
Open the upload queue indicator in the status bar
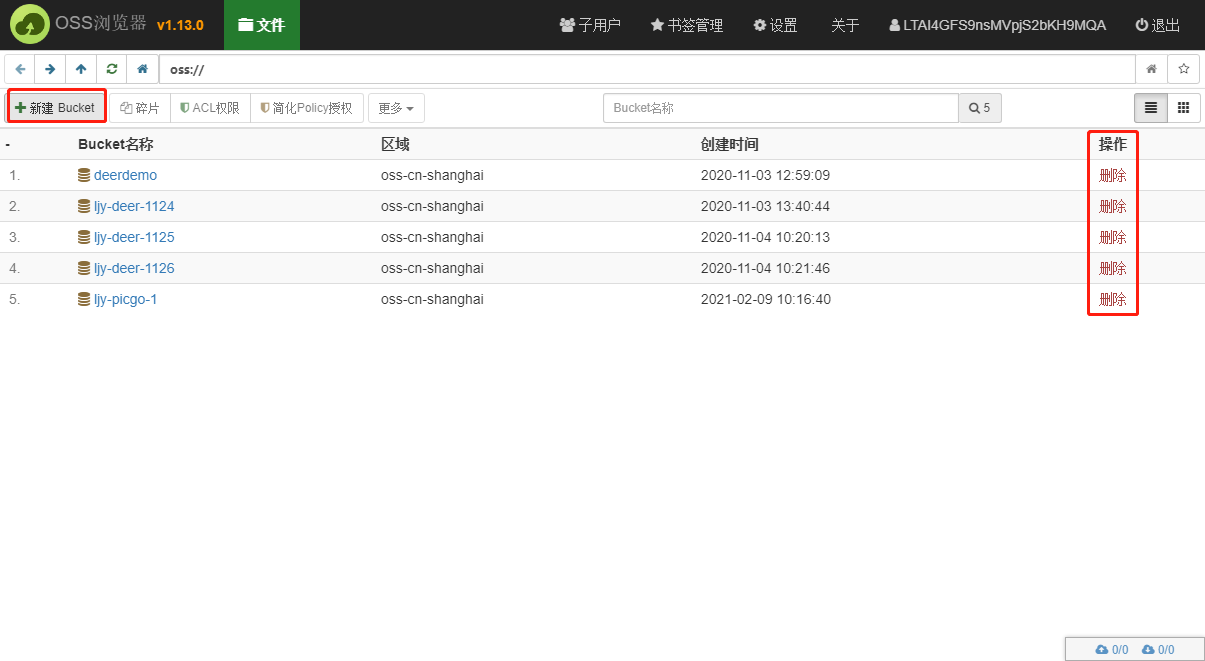(1112, 649)
